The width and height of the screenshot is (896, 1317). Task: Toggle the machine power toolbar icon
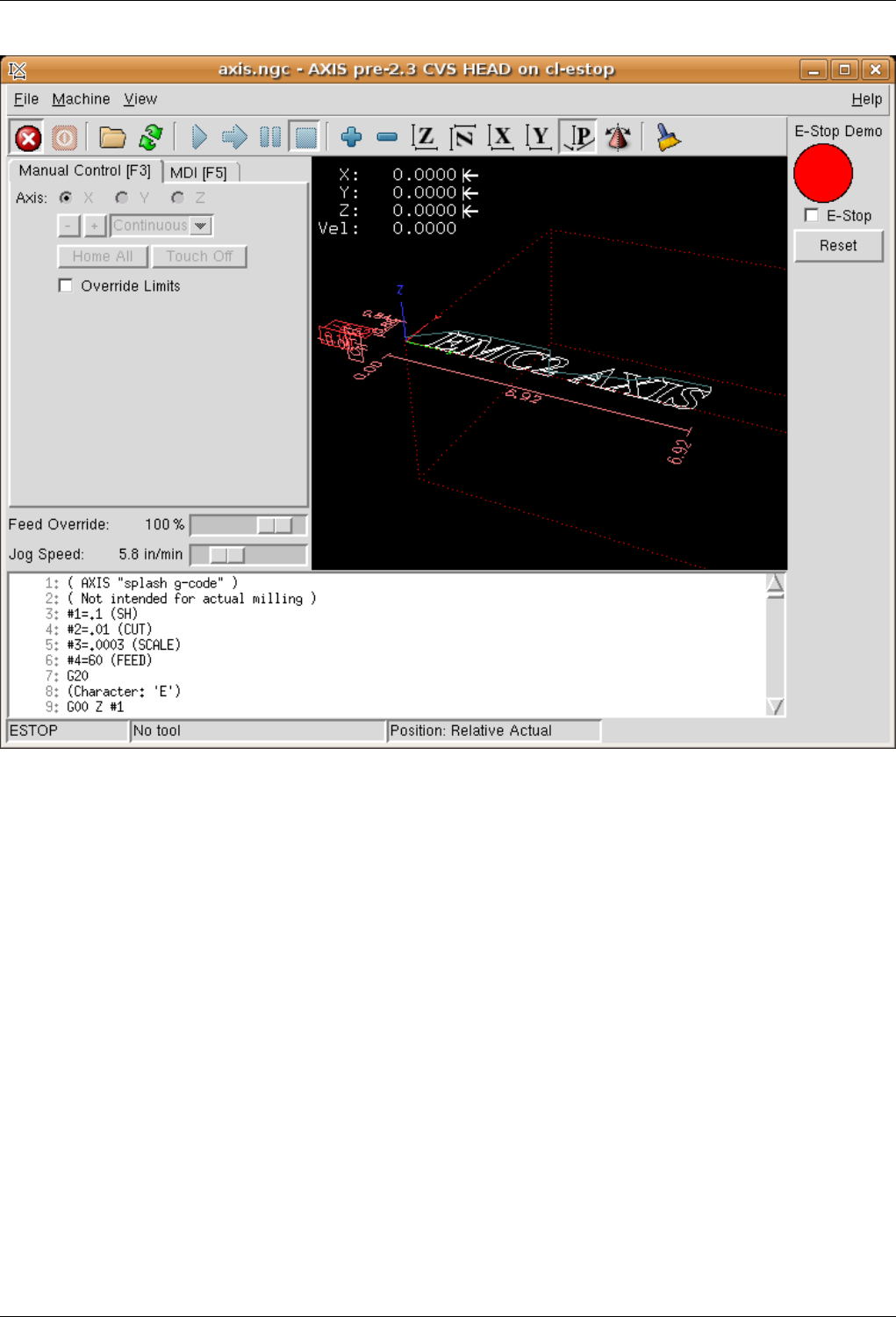64,138
